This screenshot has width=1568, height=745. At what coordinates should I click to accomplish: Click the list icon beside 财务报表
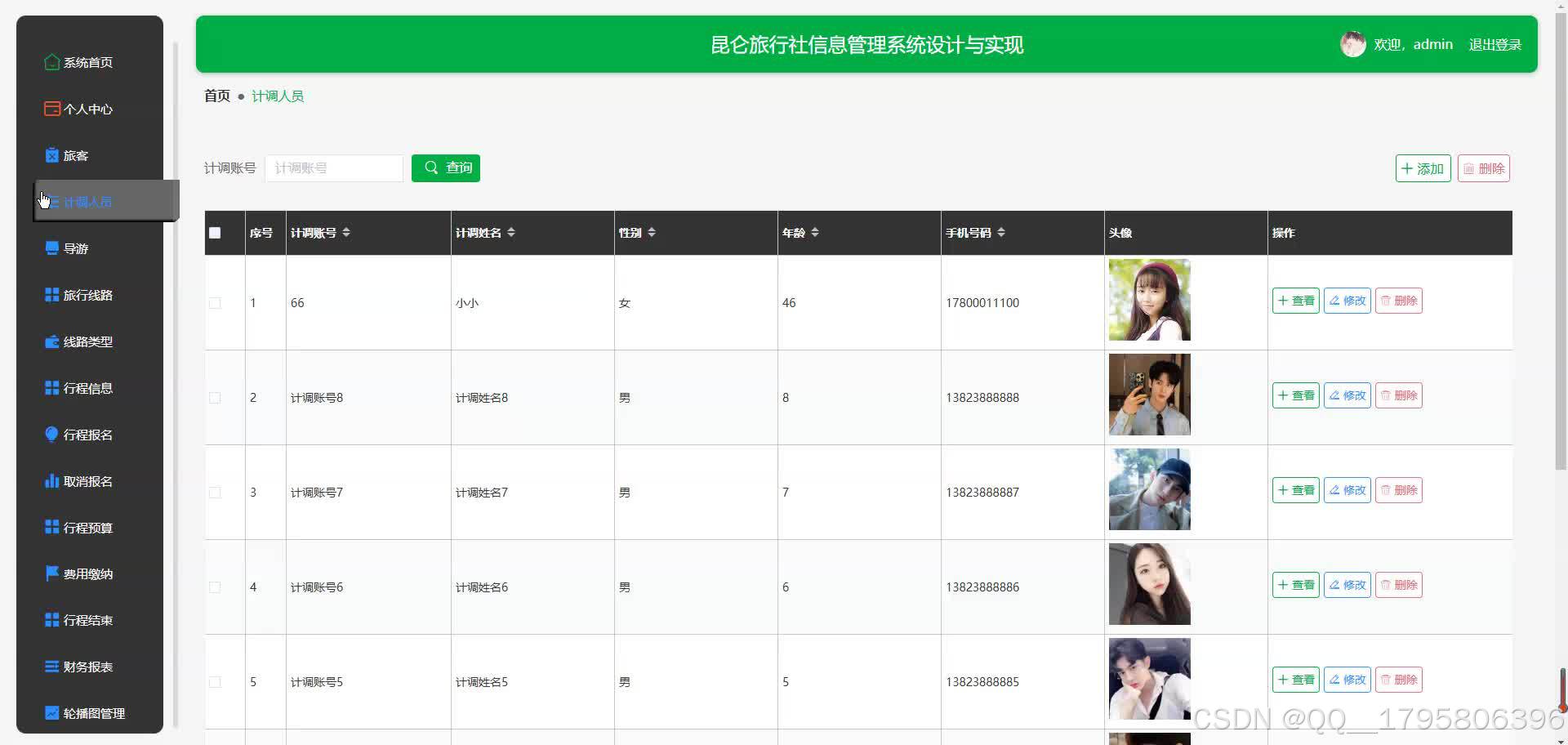point(51,667)
